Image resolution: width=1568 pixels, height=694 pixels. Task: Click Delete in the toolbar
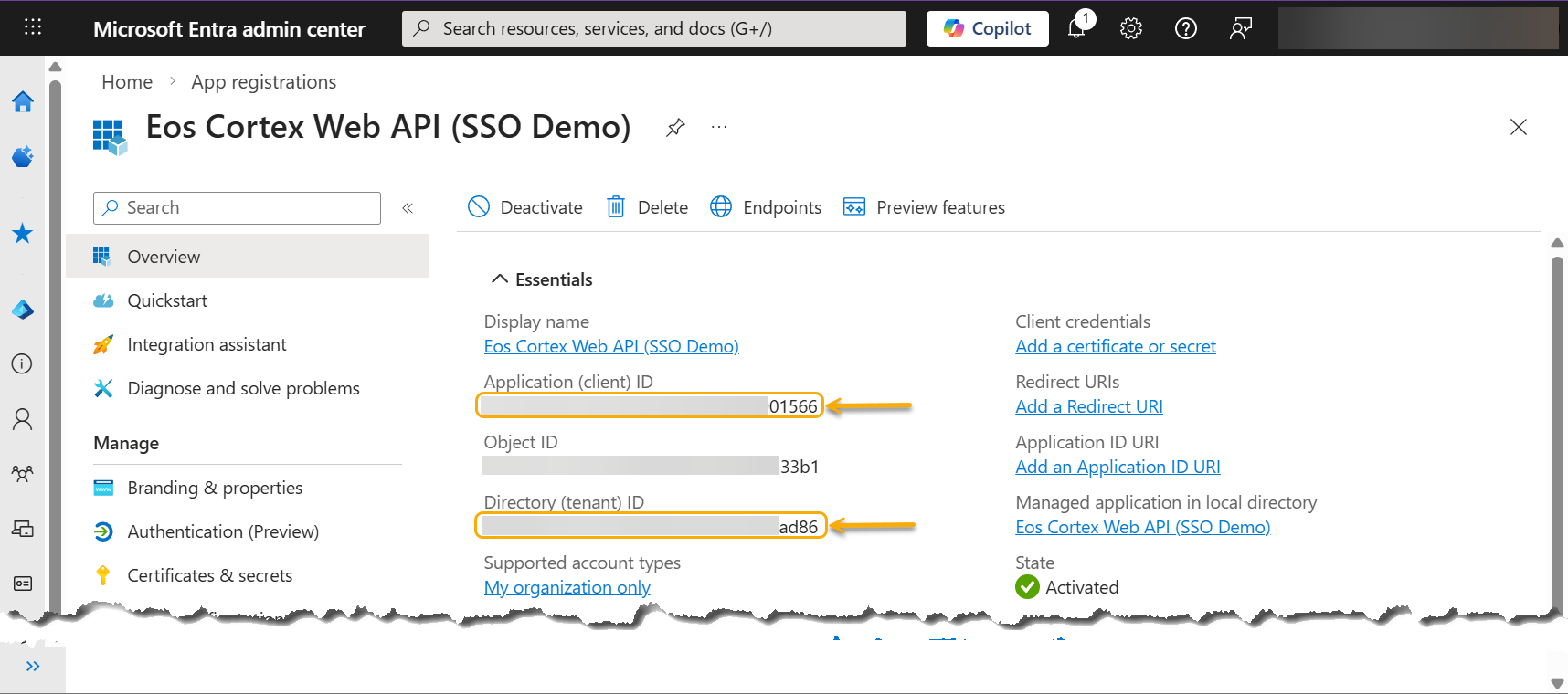click(647, 207)
